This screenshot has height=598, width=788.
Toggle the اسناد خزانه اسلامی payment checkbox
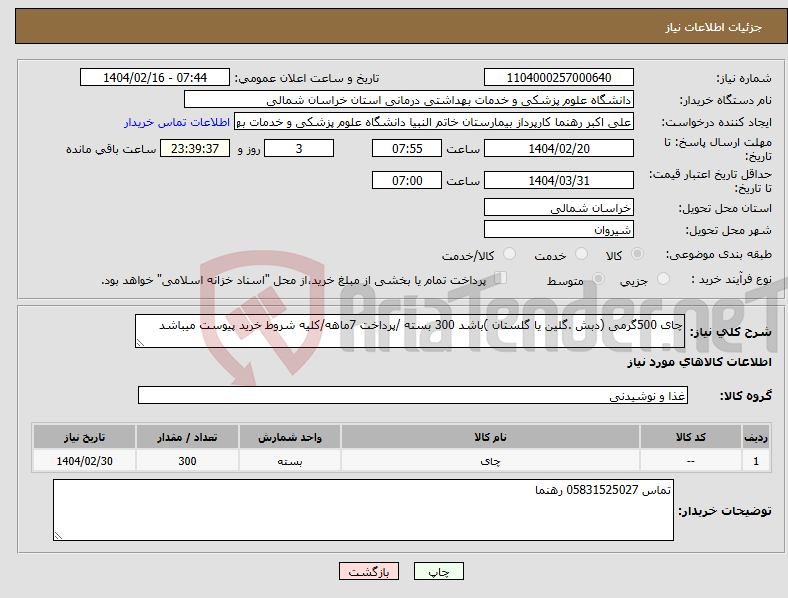tap(501, 278)
